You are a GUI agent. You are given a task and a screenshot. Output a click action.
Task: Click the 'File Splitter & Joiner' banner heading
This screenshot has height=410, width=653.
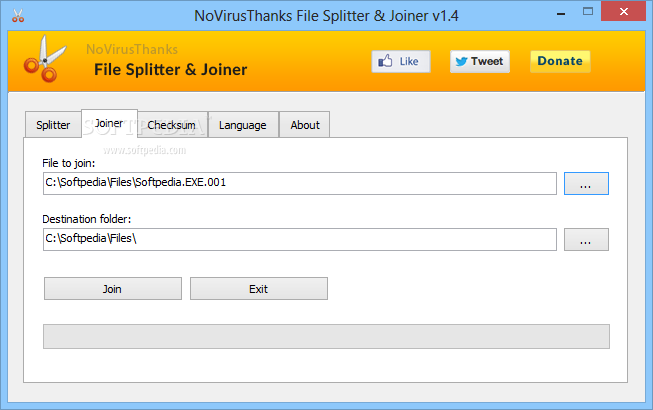tap(170, 70)
